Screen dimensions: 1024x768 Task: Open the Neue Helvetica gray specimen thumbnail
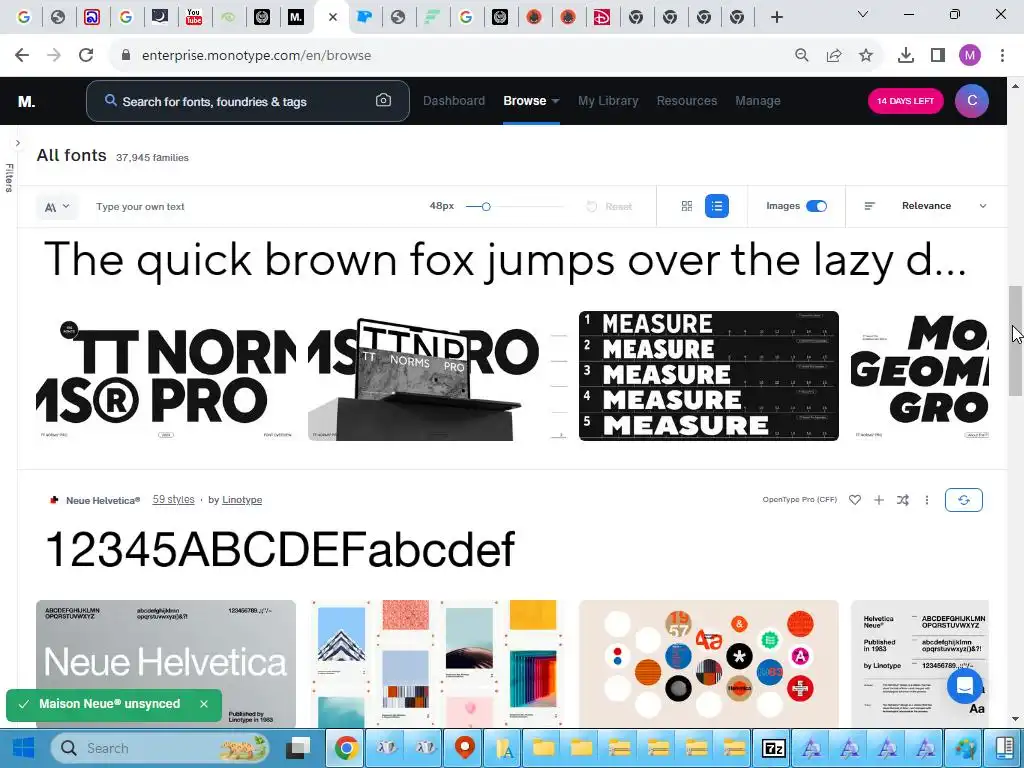click(166, 664)
